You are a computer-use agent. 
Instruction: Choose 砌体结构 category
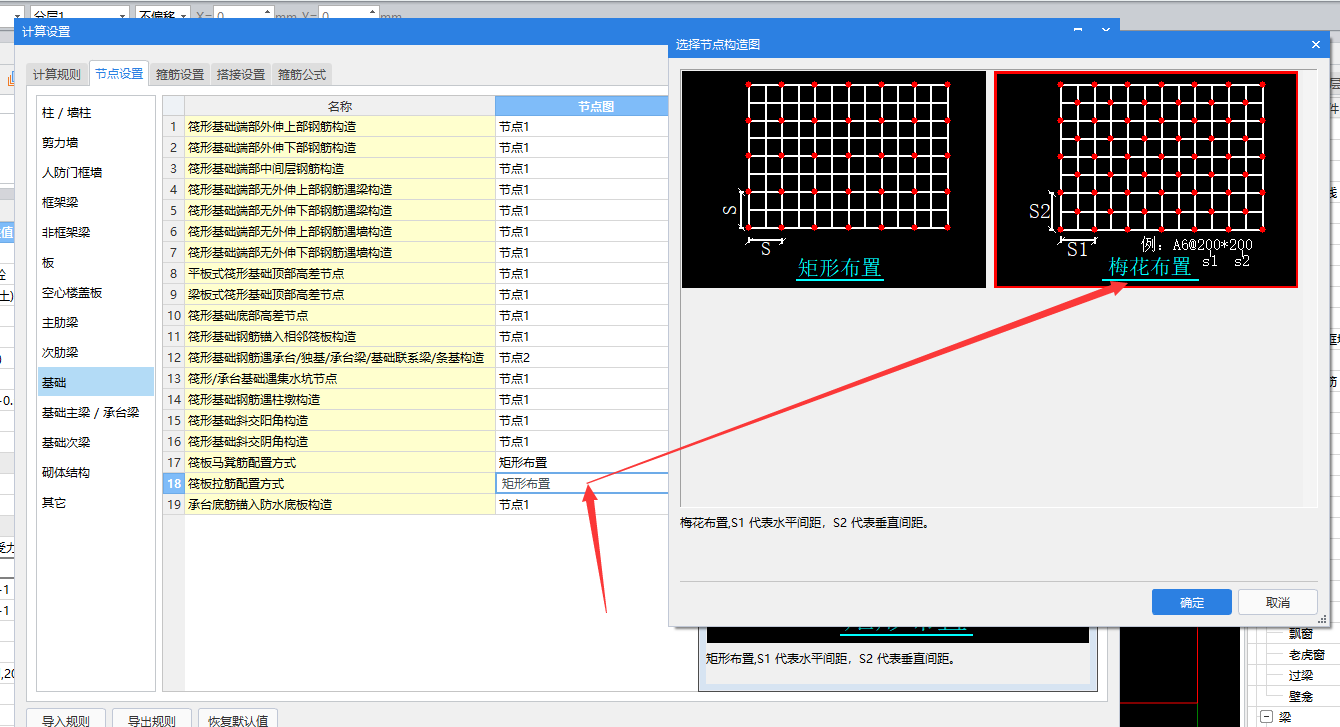point(95,472)
